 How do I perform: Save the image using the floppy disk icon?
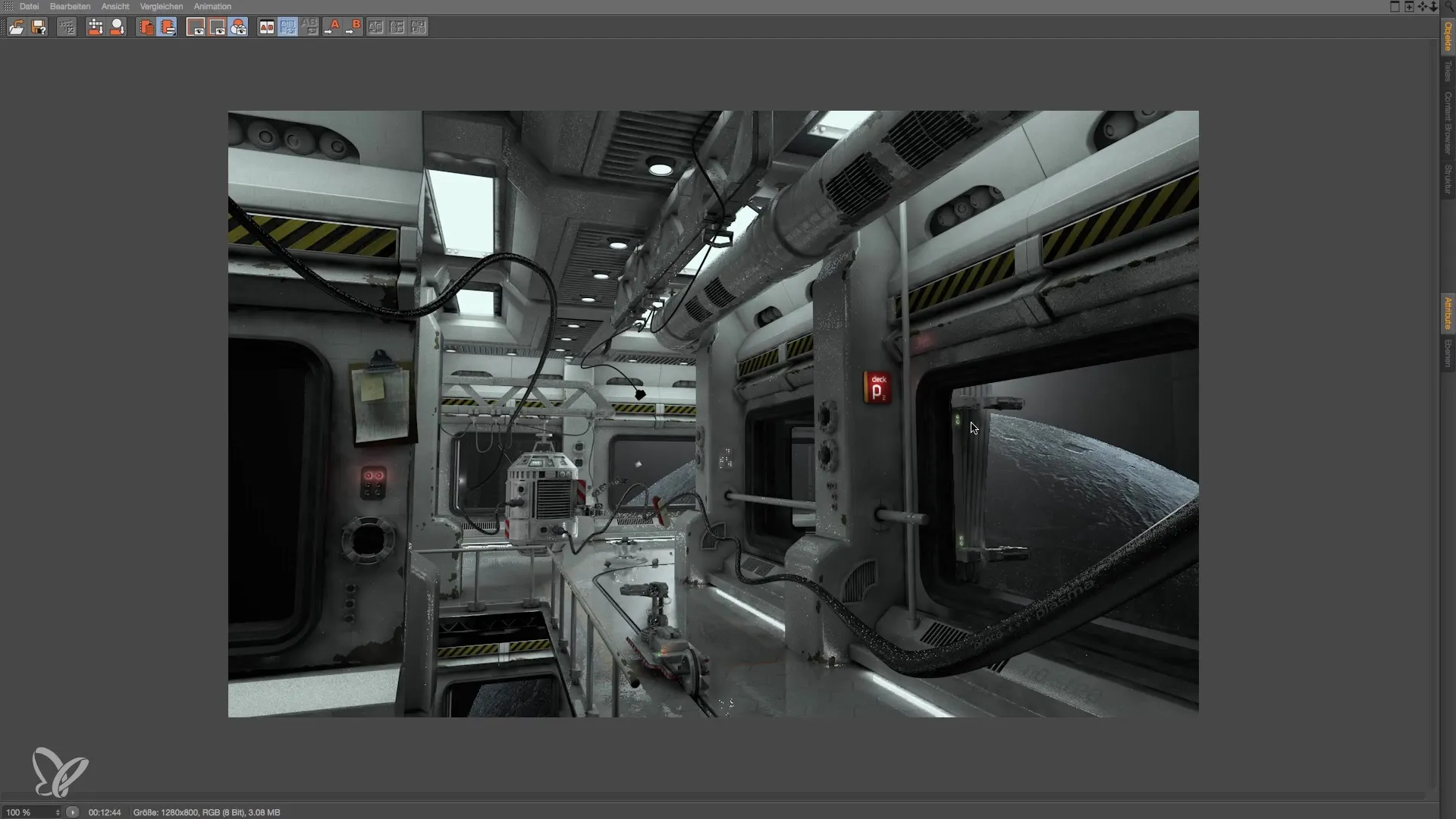39,27
